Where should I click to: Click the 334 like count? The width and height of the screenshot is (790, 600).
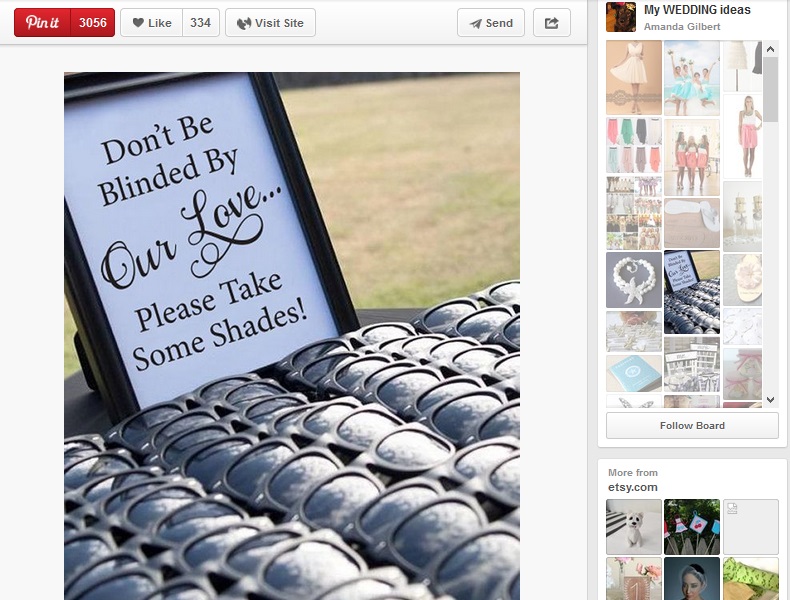pyautogui.click(x=200, y=23)
